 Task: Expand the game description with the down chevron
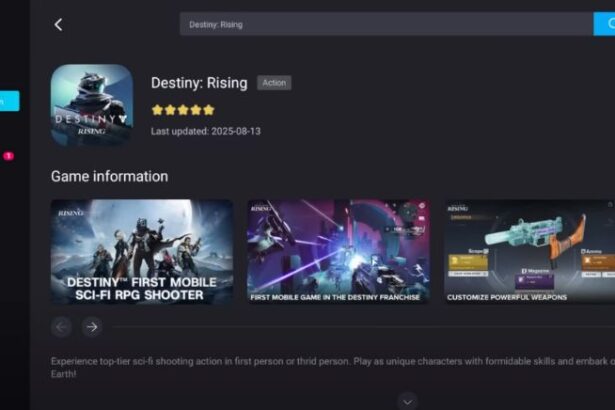408,402
